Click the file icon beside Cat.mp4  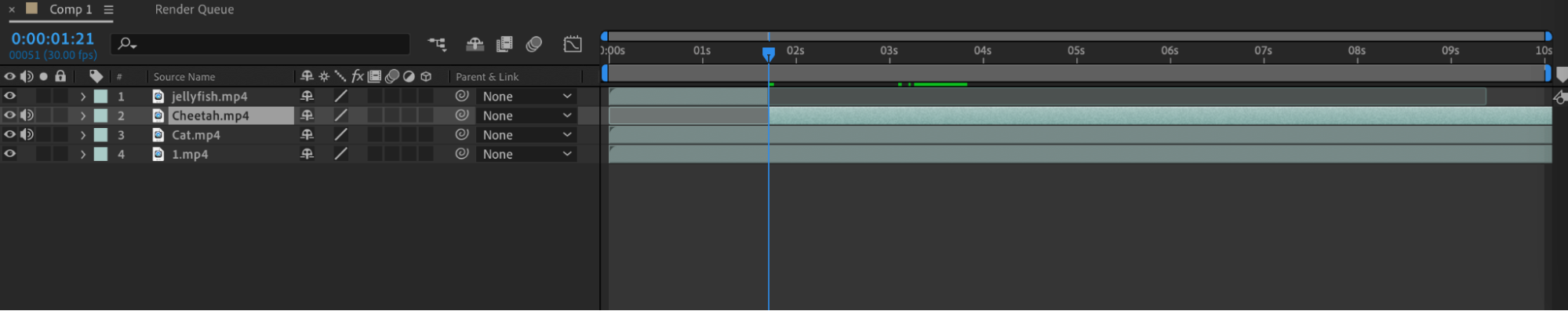click(x=158, y=134)
